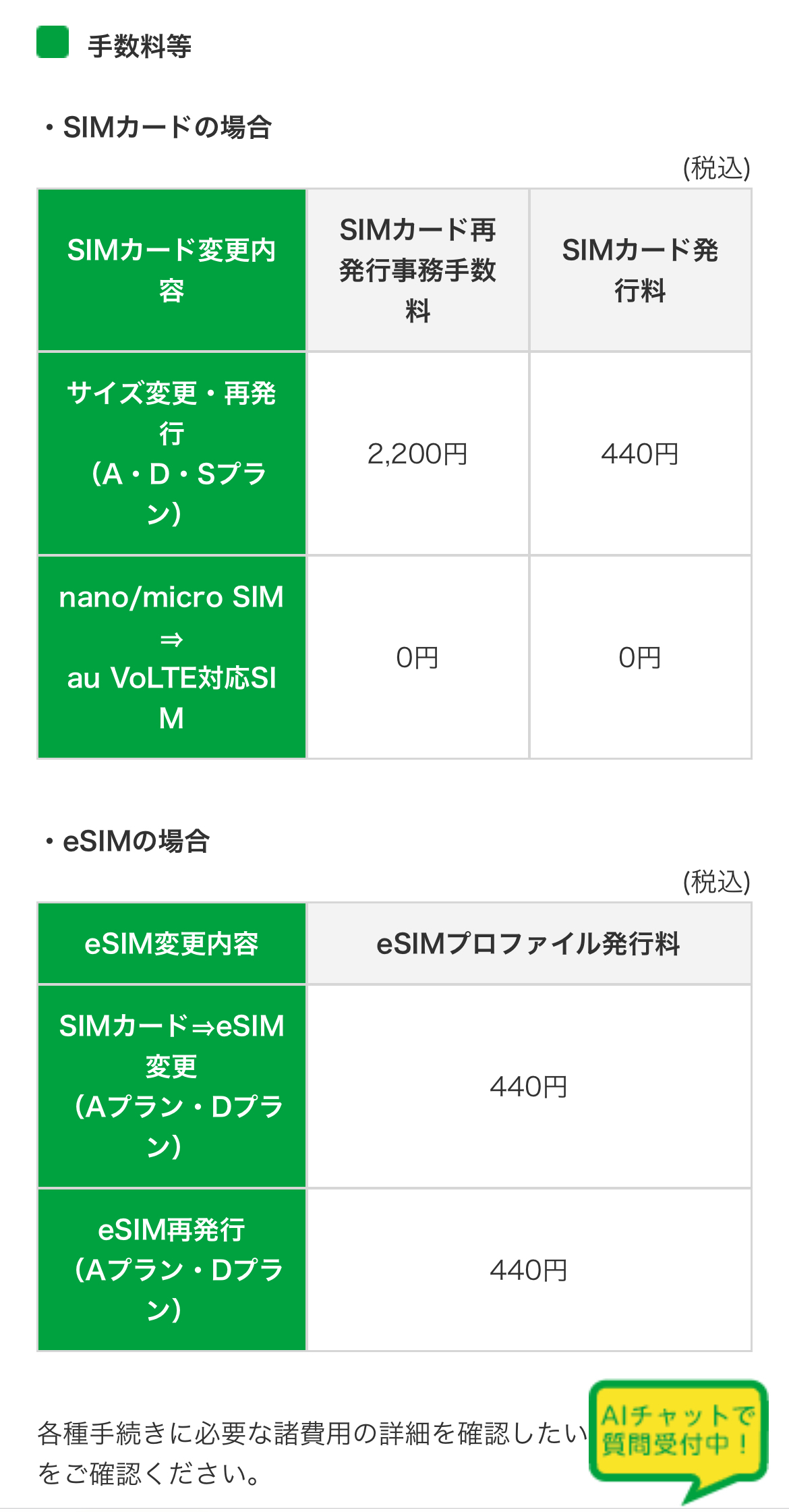This screenshot has height=1512, width=789.
Task: Click the eSIM変更内容 header cell
Action: [172, 943]
